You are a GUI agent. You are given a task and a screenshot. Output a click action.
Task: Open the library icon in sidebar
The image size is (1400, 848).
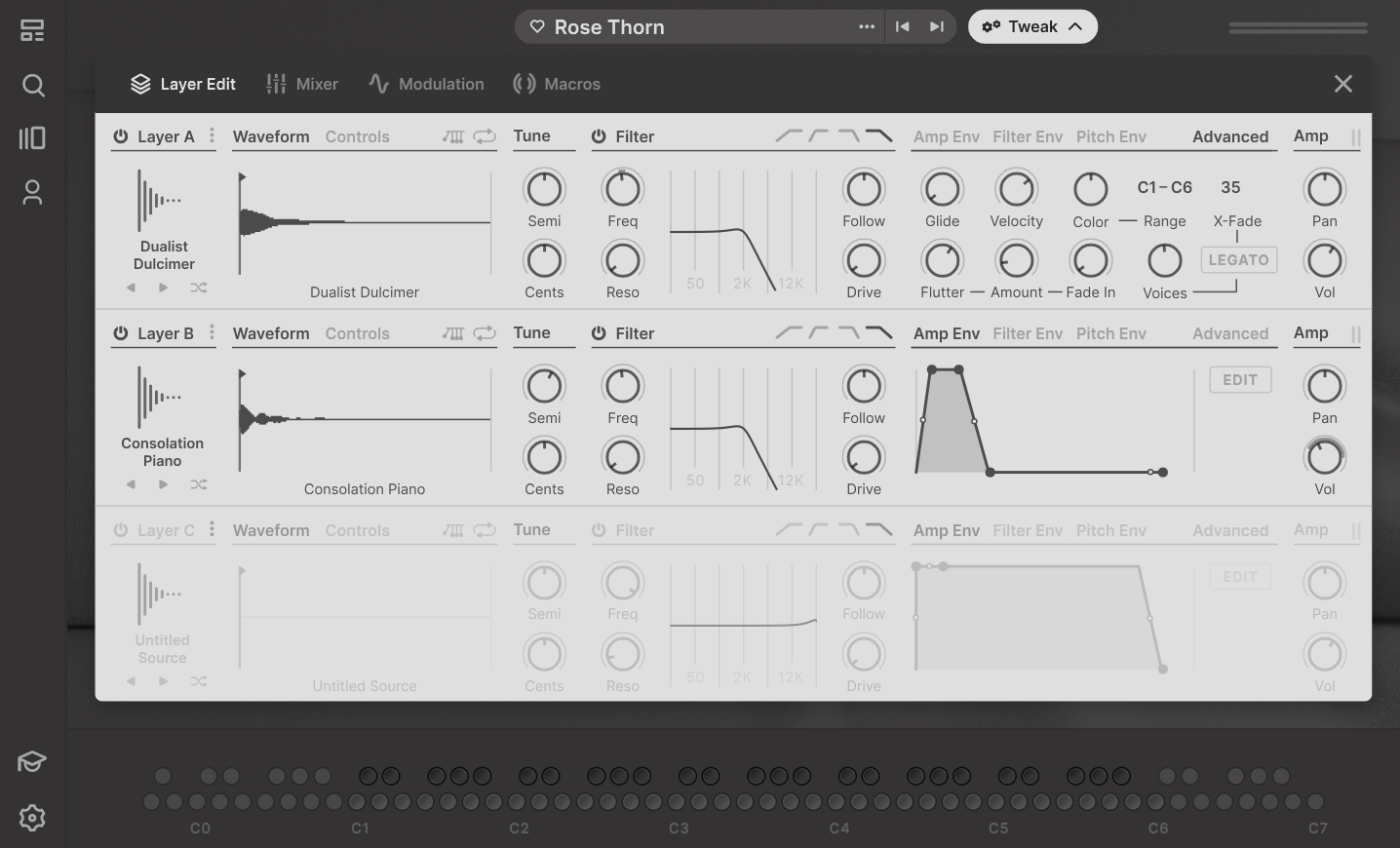[x=32, y=138]
